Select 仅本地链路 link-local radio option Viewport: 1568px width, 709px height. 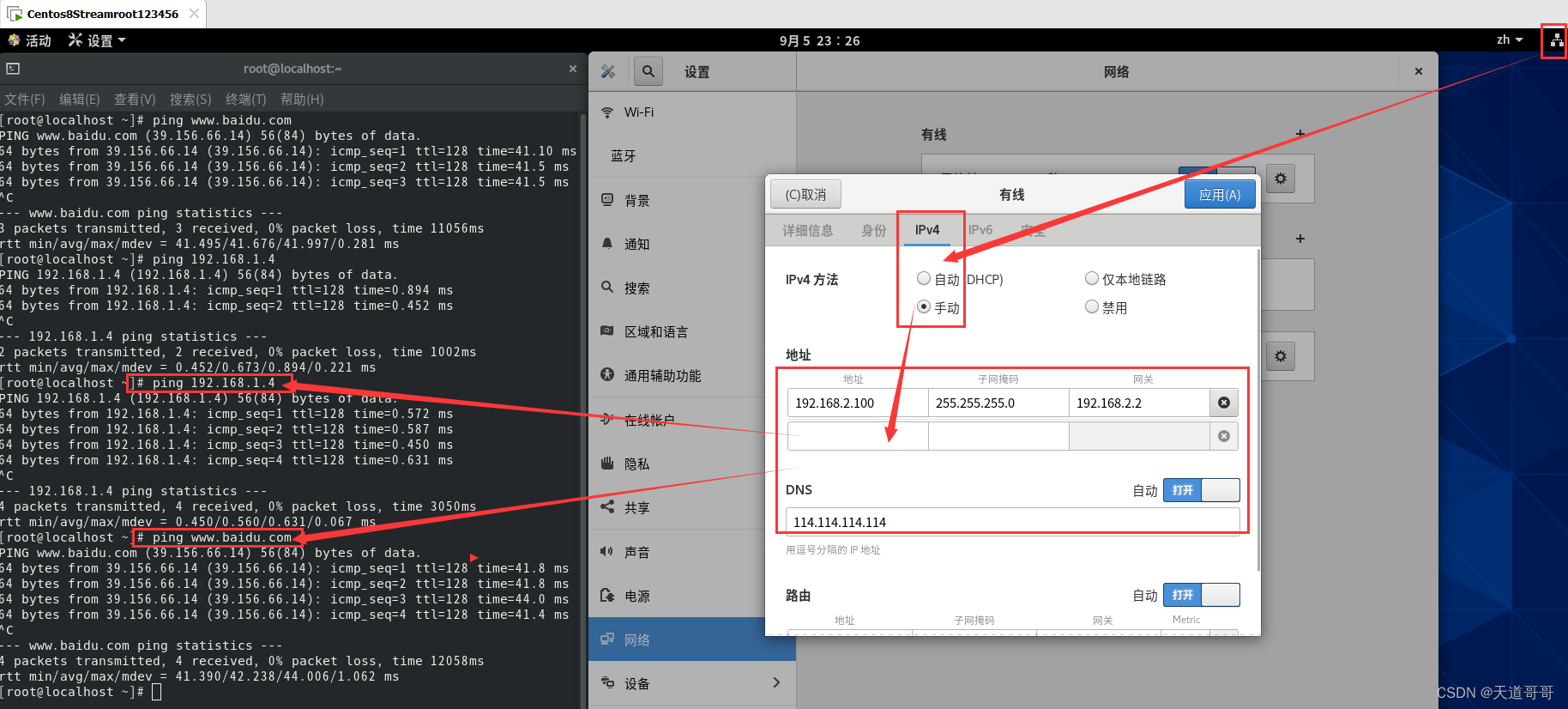coord(1092,278)
